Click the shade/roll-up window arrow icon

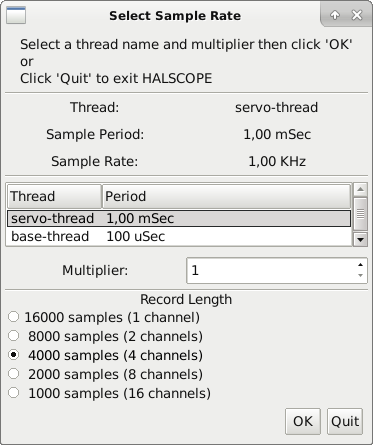tap(335, 15)
